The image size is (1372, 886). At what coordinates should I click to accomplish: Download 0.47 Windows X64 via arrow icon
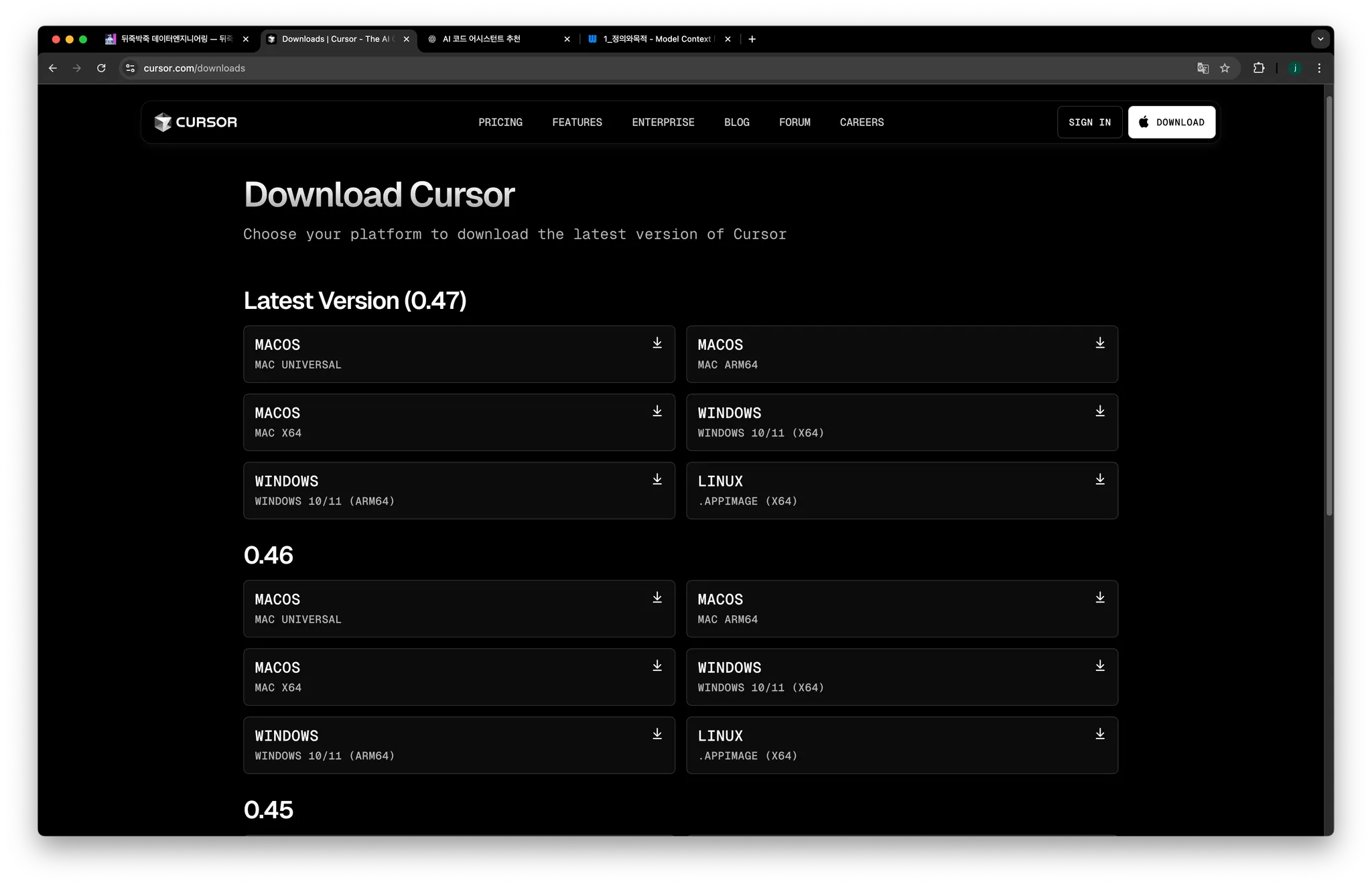1100,412
